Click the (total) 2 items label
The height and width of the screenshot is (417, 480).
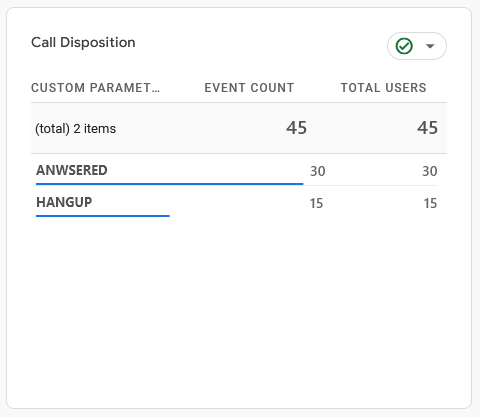click(x=76, y=129)
